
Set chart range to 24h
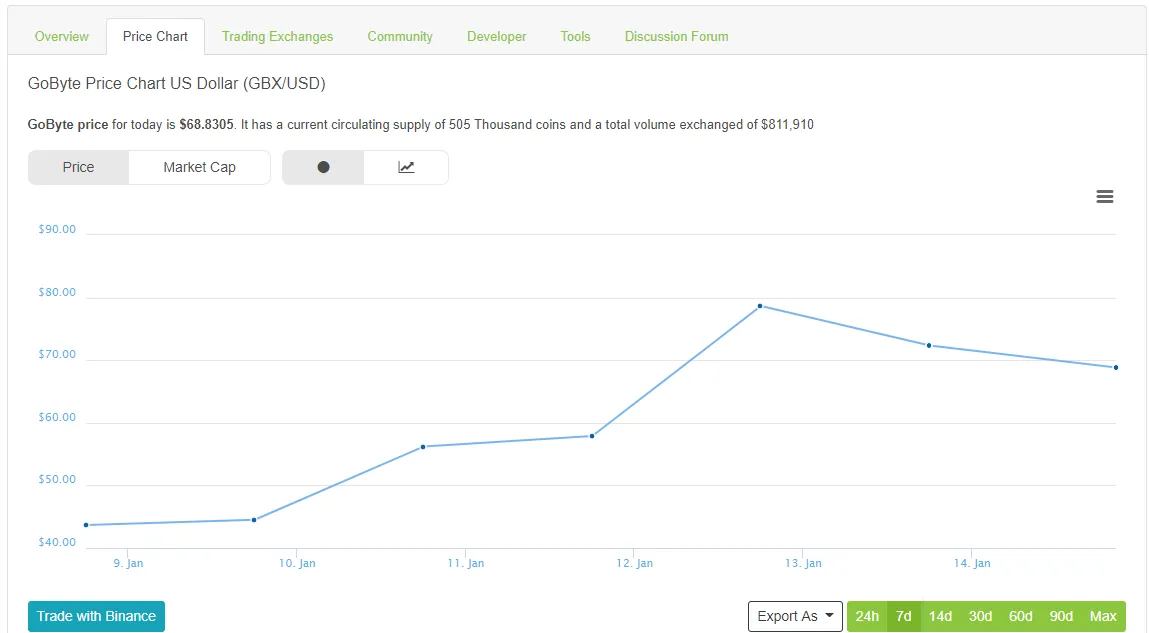point(867,616)
